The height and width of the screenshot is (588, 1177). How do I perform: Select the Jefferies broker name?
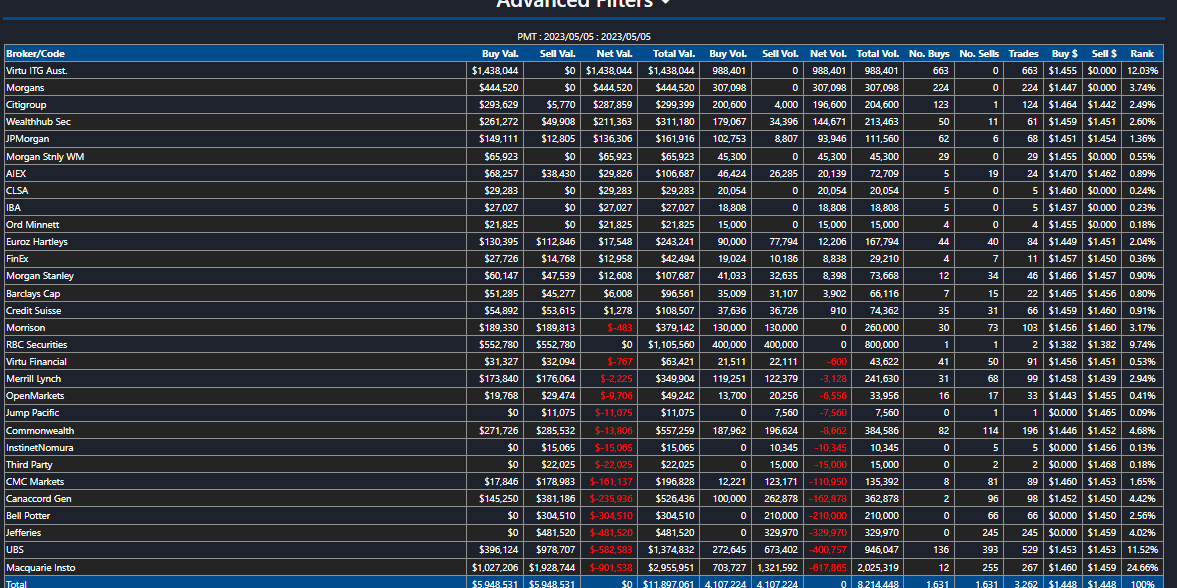pyautogui.click(x=24, y=533)
